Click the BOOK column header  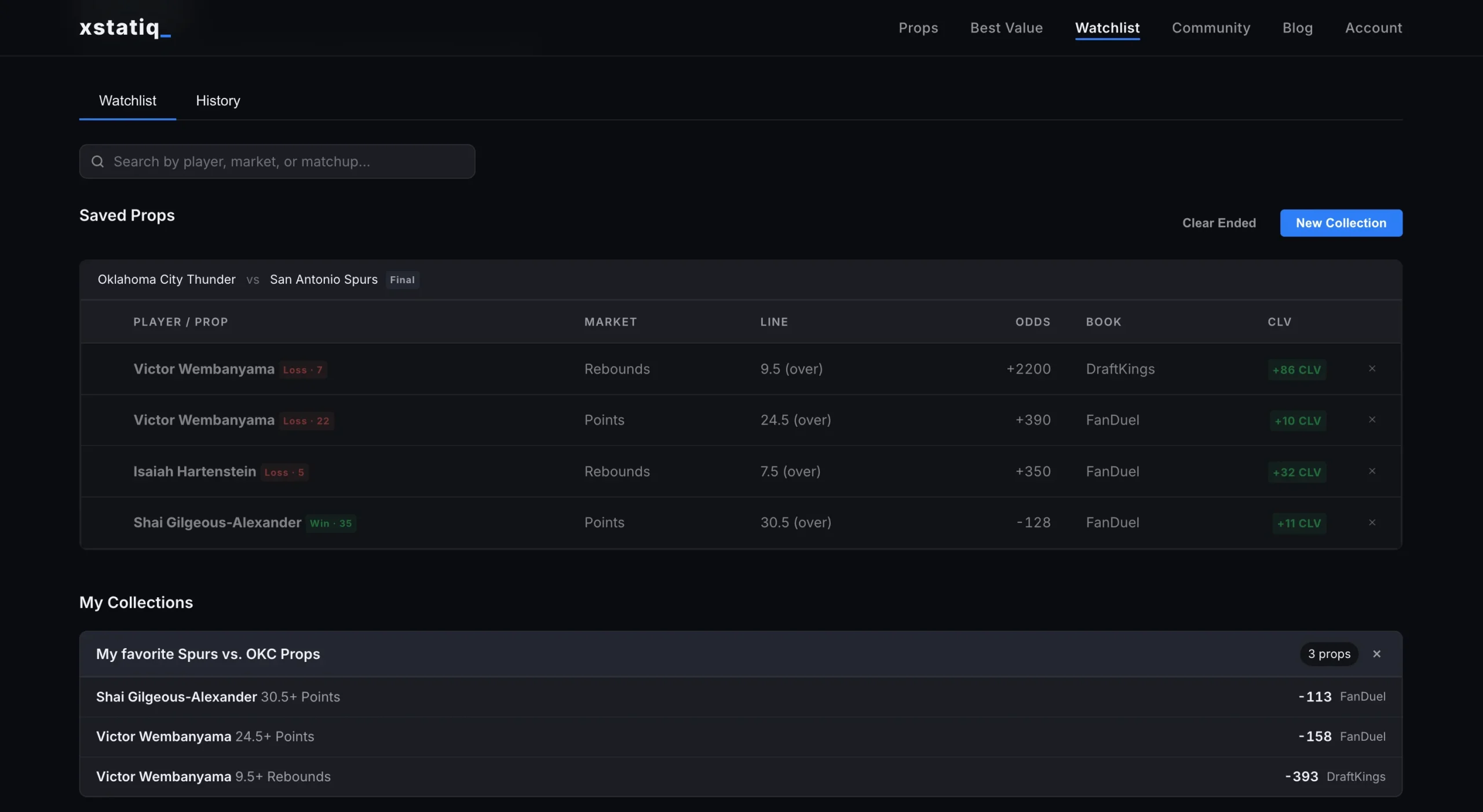[x=1104, y=322]
